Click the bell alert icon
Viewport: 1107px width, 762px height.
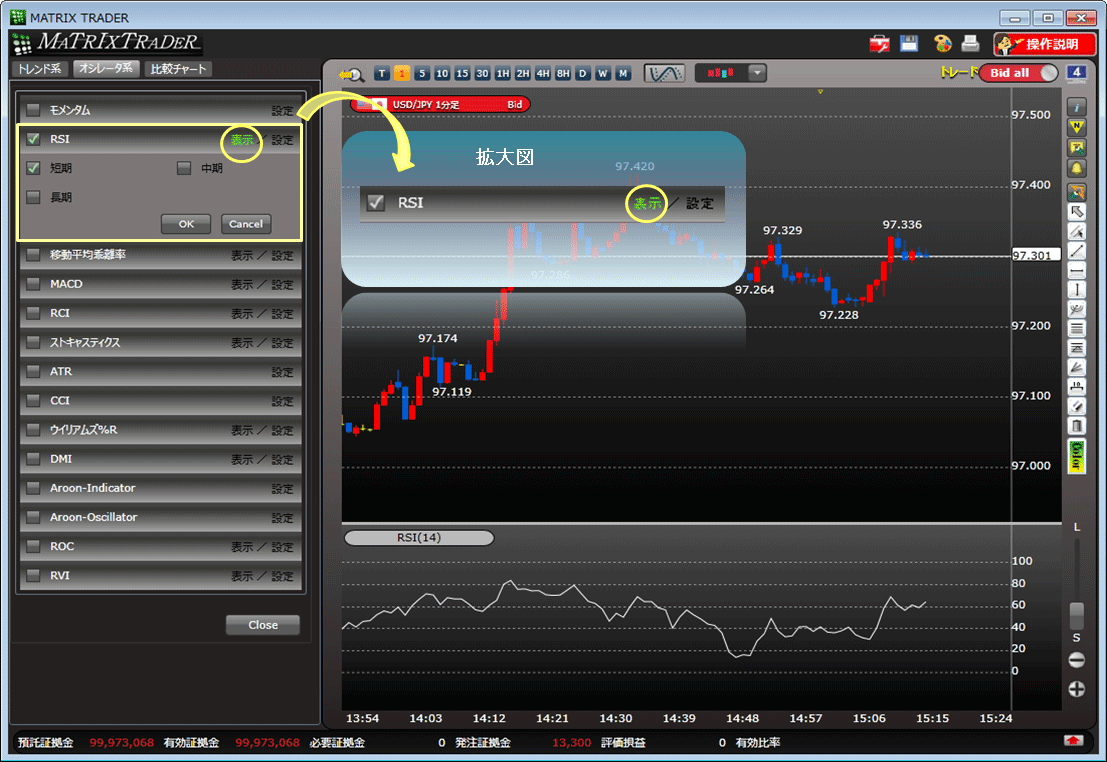point(1077,168)
